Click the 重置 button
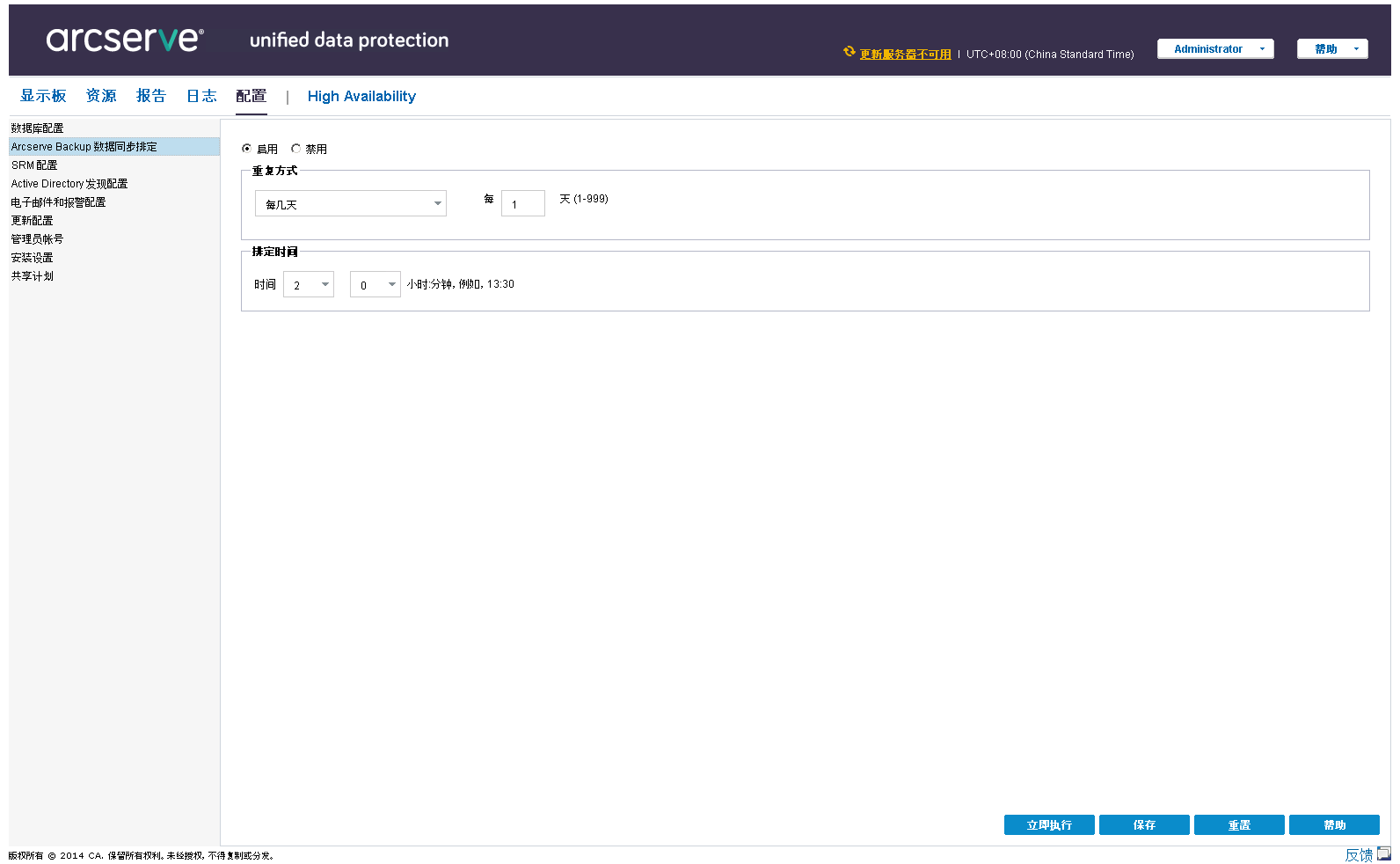This screenshot has height=864, width=1400. (x=1239, y=825)
